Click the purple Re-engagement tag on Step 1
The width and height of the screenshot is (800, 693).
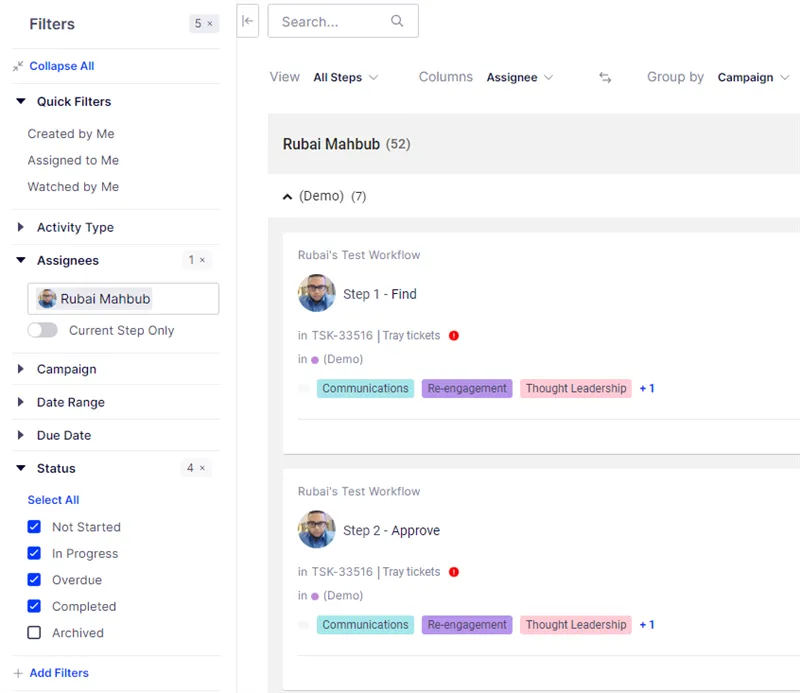(x=467, y=388)
